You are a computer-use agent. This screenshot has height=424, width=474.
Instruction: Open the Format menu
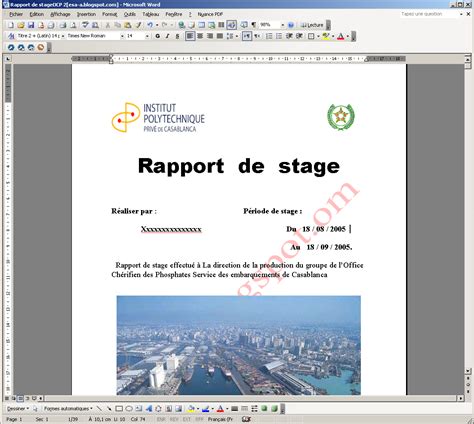click(109, 14)
